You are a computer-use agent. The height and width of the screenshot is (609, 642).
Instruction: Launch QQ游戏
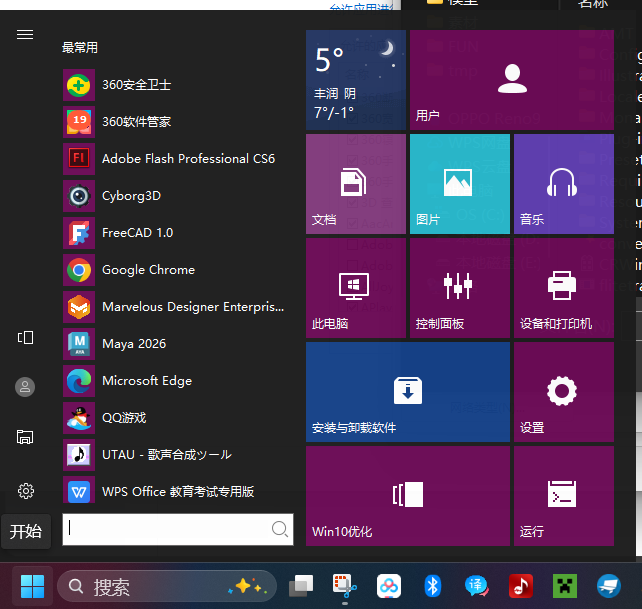[x=178, y=418]
